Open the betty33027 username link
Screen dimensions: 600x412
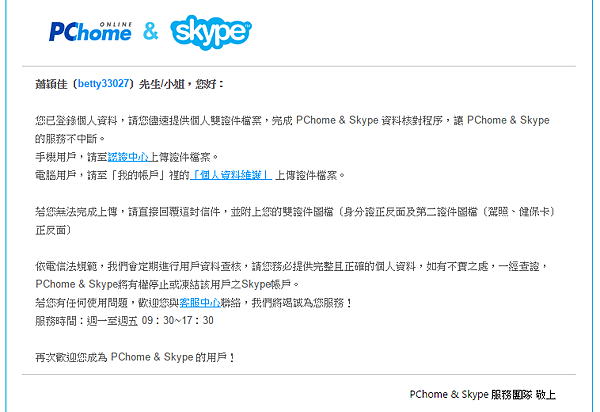click(103, 84)
